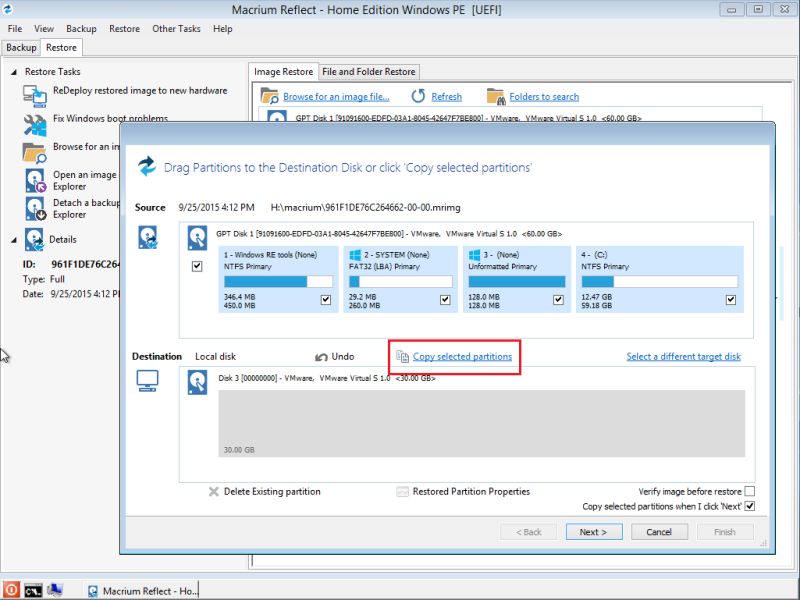
Task: Click the Windows logo on partition 3
Action: 474,255
